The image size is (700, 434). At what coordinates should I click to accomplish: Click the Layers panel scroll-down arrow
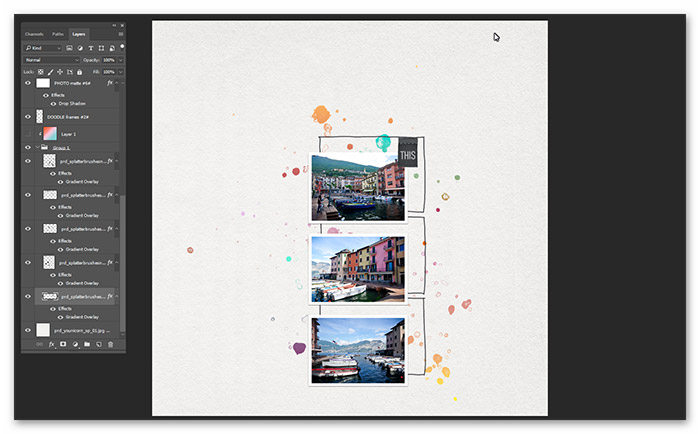point(122,334)
